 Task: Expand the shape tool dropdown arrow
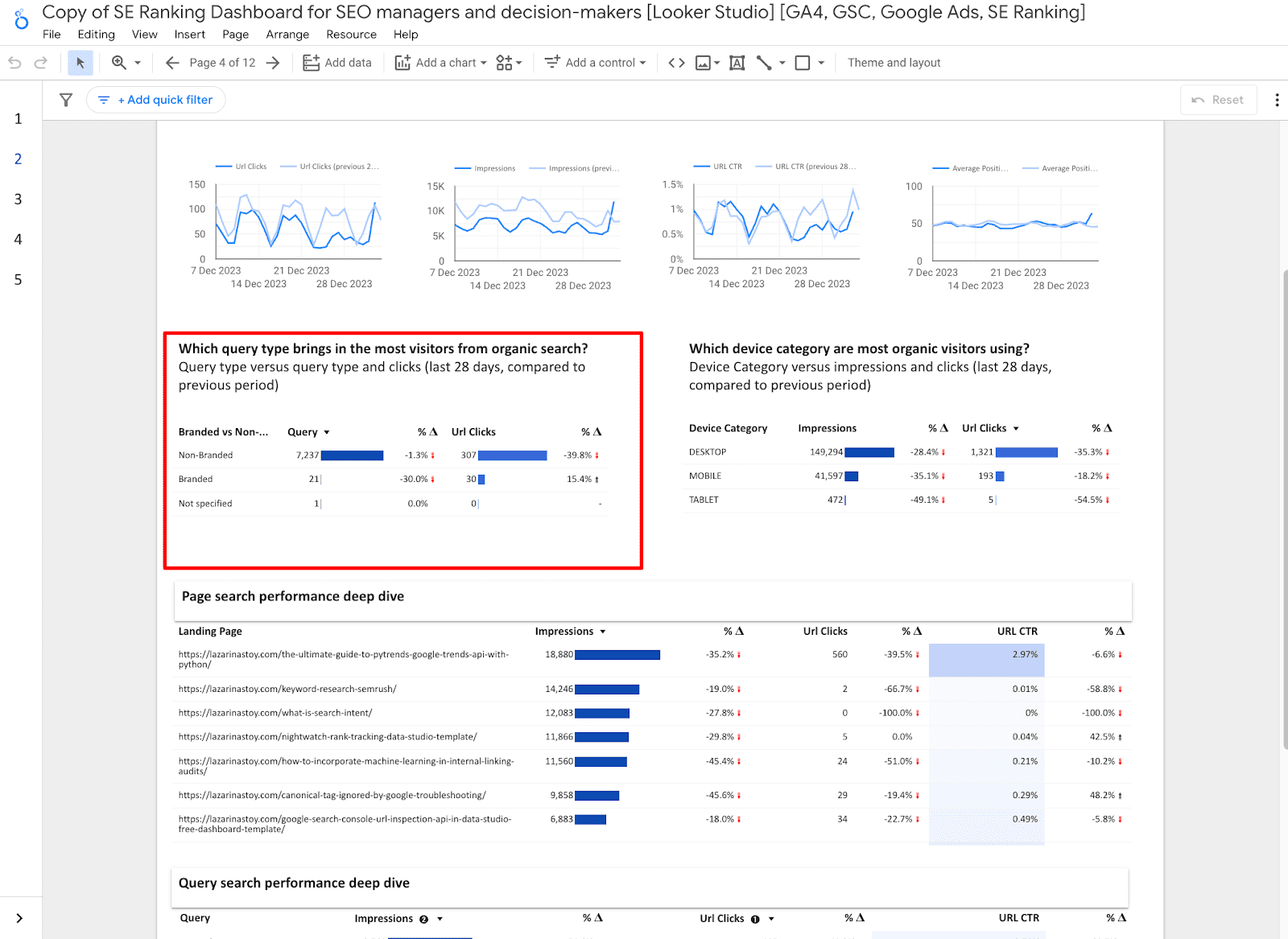pyautogui.click(x=821, y=62)
